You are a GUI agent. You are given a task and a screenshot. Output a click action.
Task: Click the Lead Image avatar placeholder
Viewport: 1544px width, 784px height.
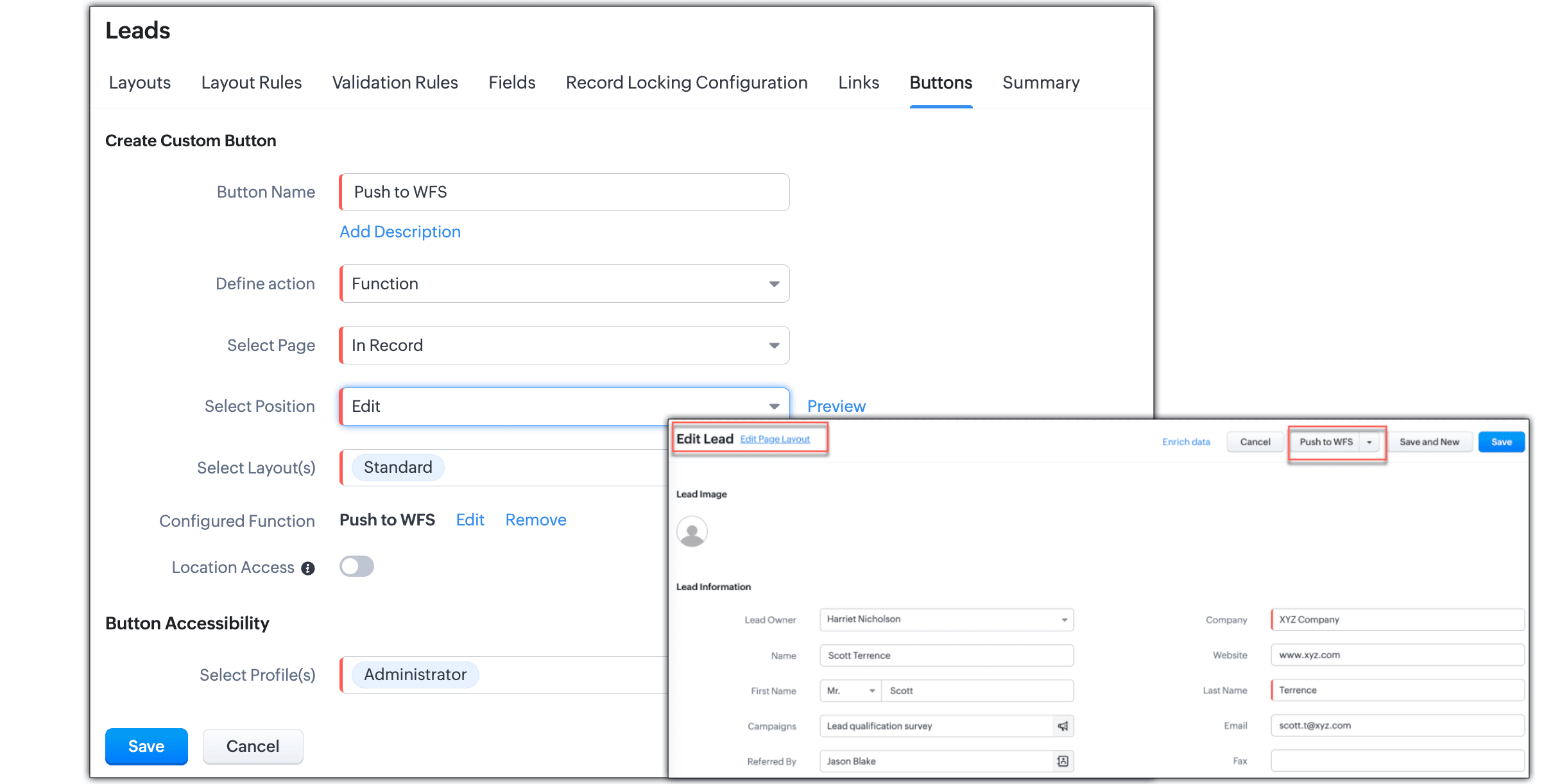pyautogui.click(x=692, y=531)
